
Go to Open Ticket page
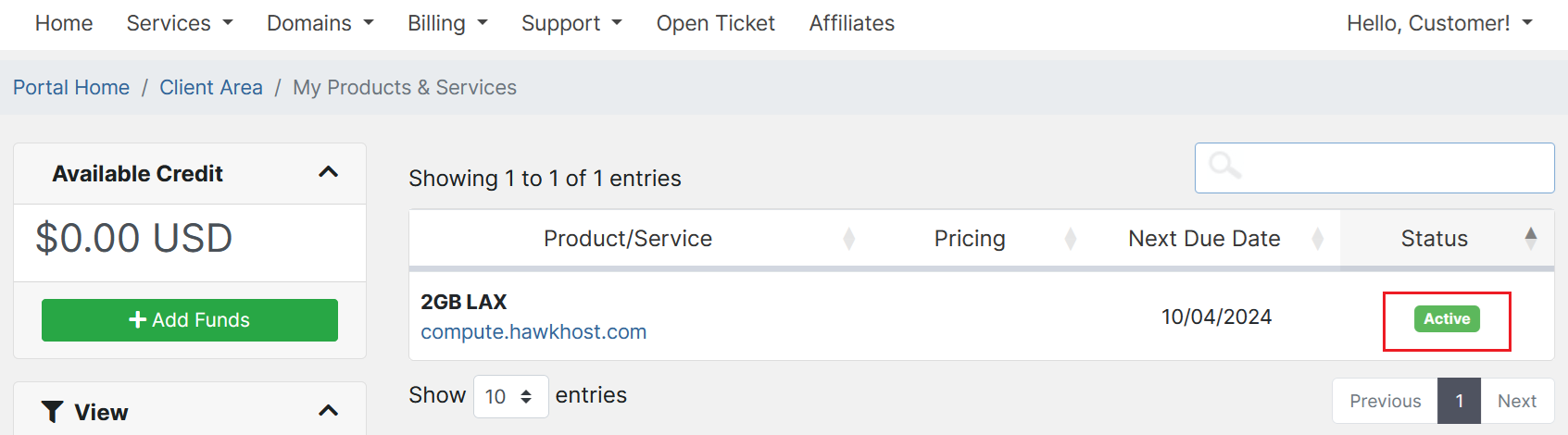pyautogui.click(x=715, y=23)
